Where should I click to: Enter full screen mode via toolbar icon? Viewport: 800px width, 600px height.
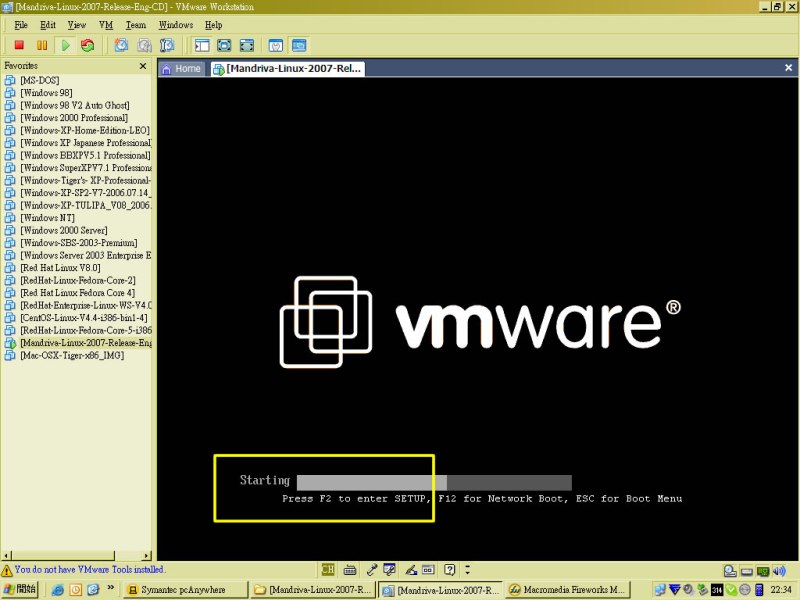[x=247, y=45]
